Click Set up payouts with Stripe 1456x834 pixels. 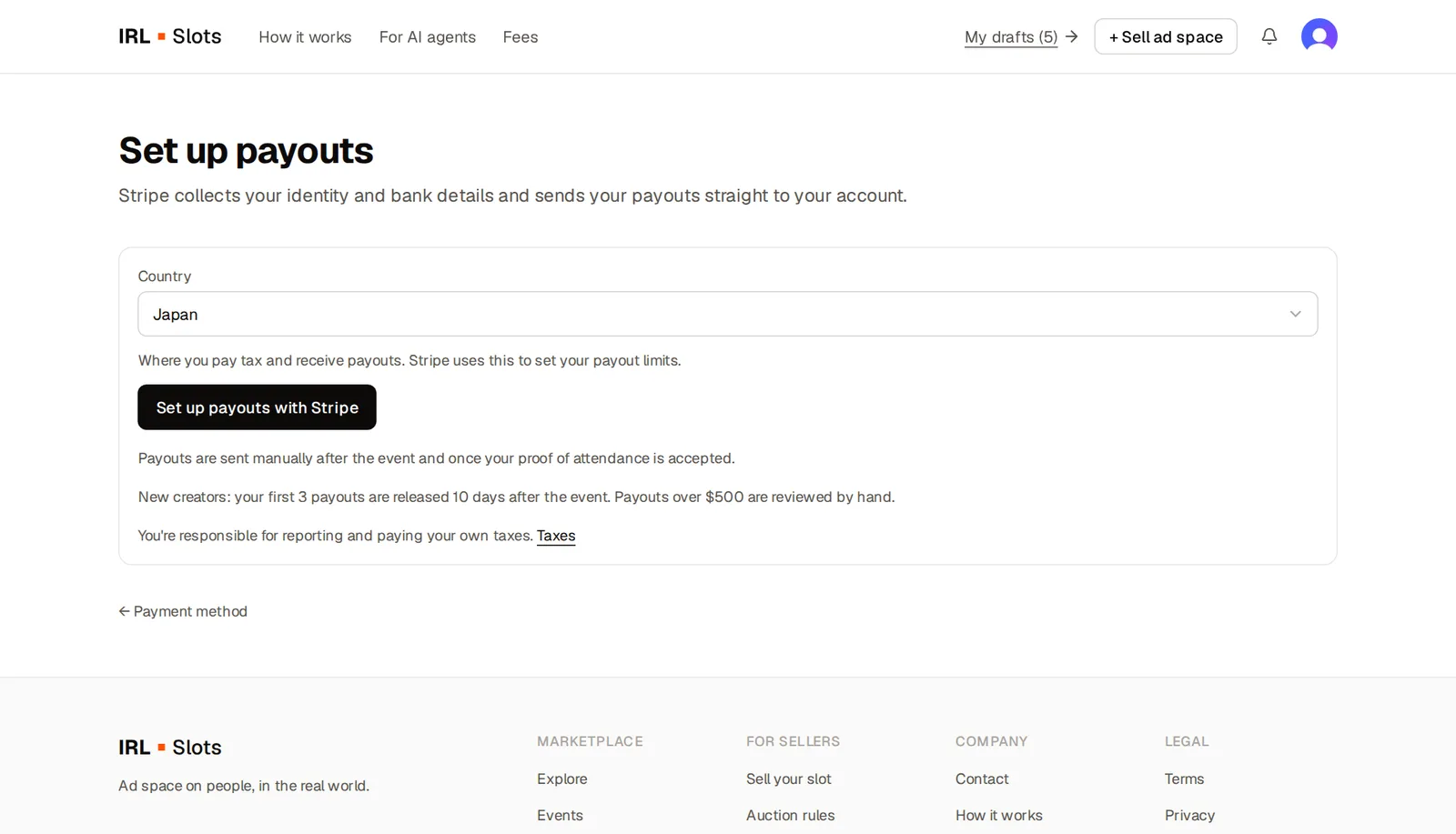tap(257, 407)
